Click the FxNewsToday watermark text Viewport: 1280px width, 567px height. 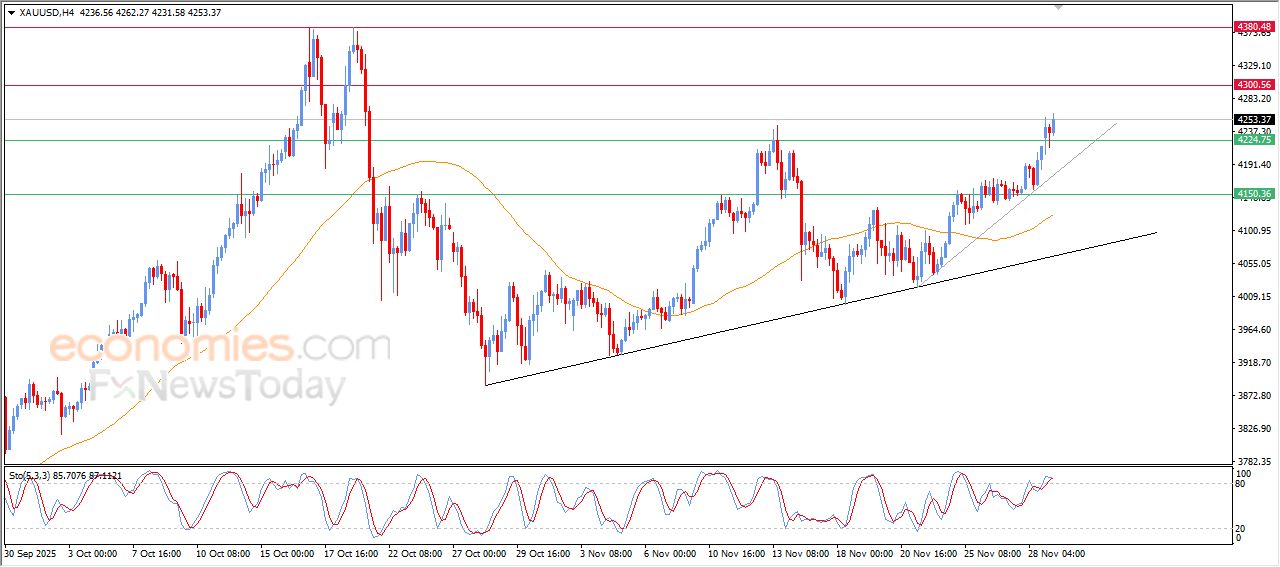[220, 385]
